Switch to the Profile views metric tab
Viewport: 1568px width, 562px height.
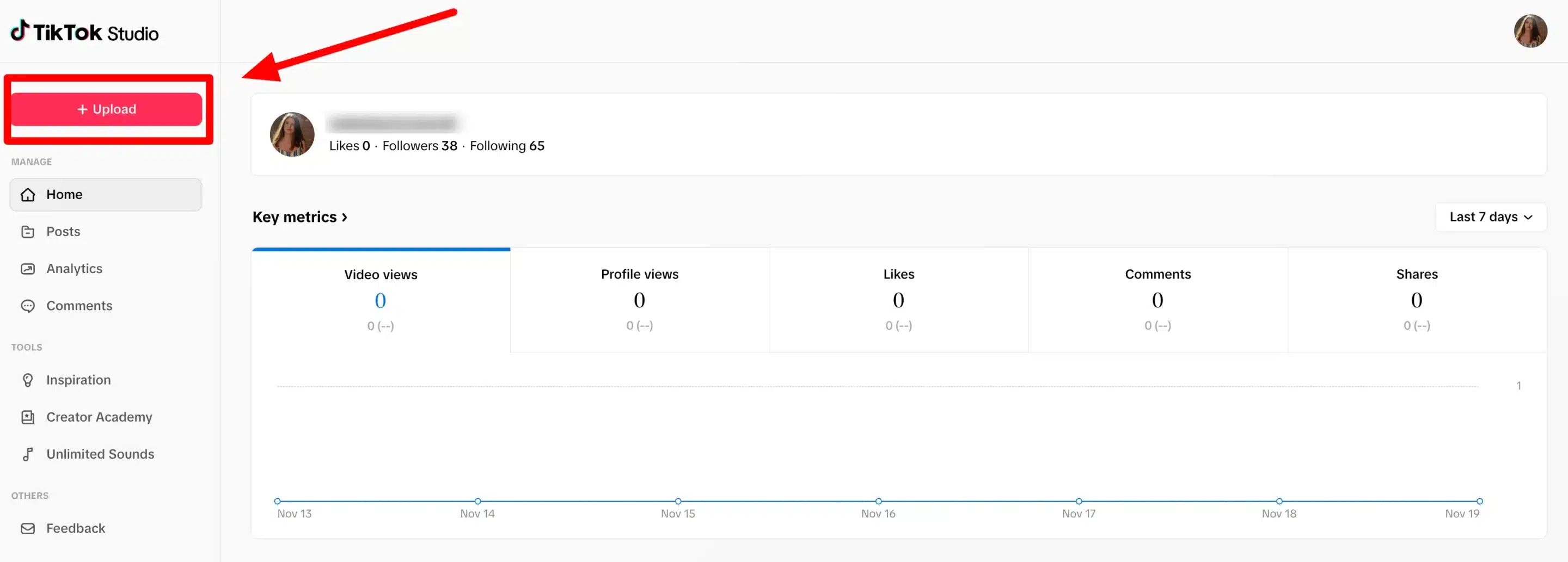tap(639, 300)
